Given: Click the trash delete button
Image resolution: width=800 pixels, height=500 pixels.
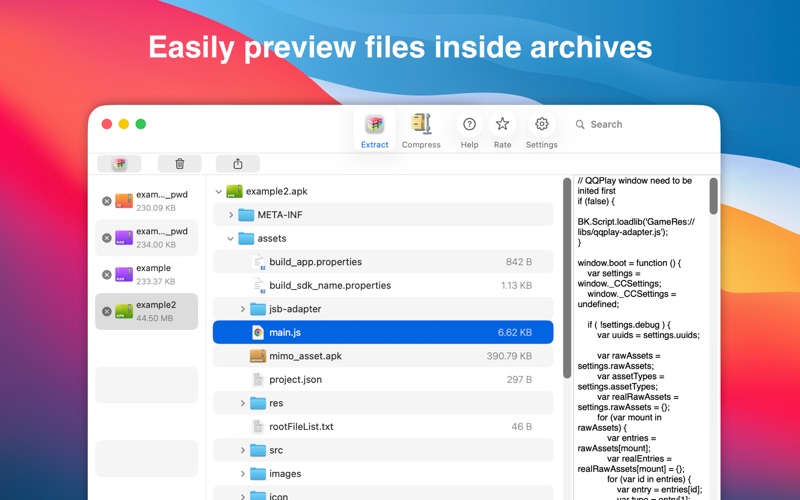Looking at the screenshot, I should point(180,164).
